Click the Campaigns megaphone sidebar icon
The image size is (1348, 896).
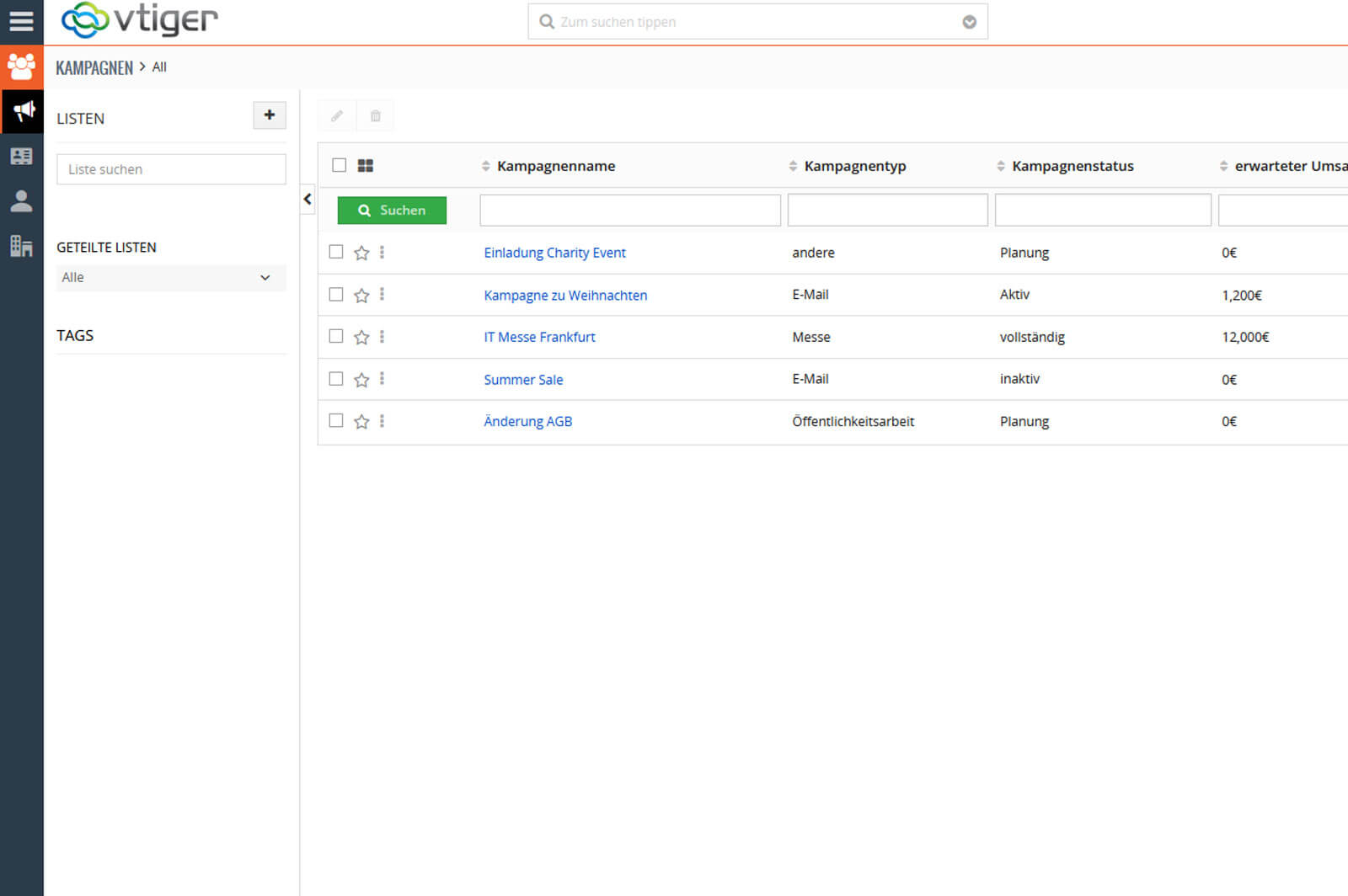(x=22, y=111)
